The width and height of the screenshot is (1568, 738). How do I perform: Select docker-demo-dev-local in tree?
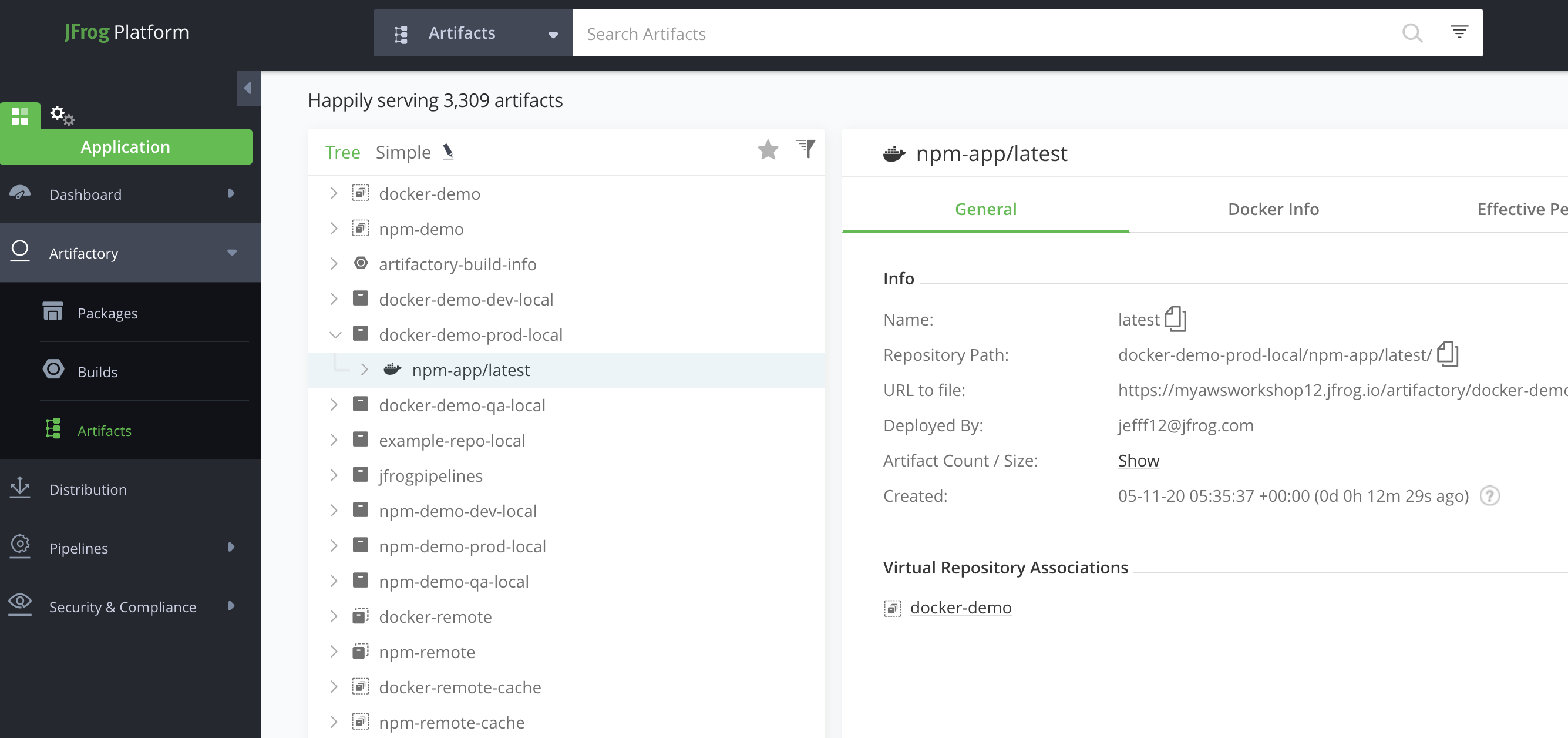(466, 300)
